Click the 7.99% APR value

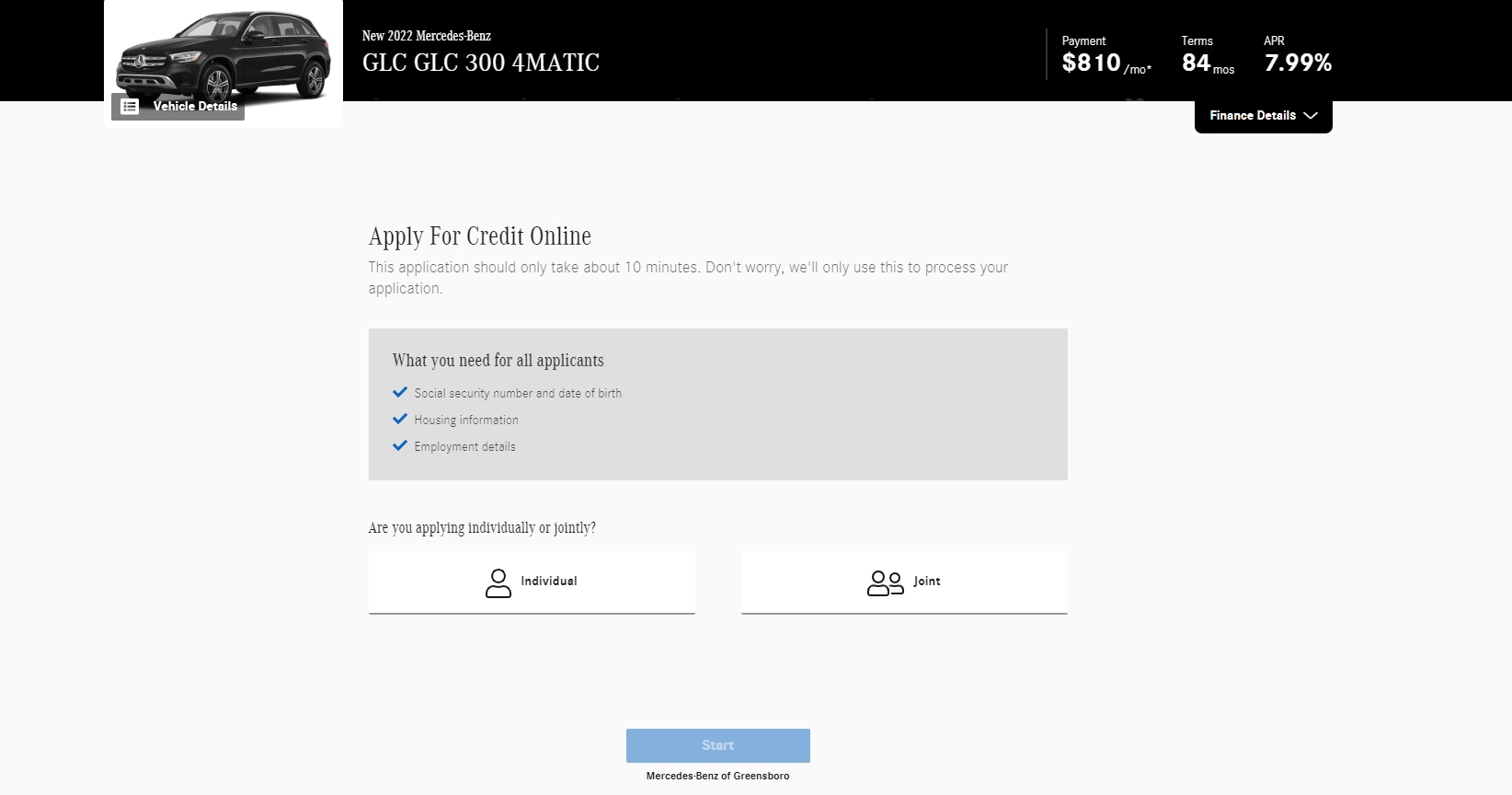pos(1298,63)
